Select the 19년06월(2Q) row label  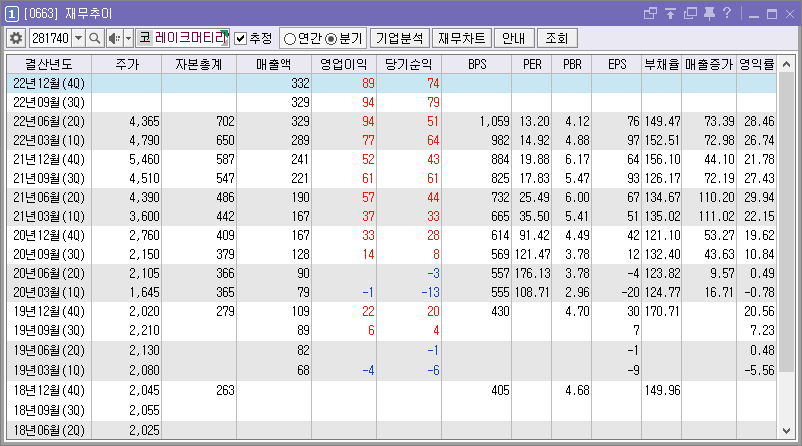pyautogui.click(x=49, y=350)
